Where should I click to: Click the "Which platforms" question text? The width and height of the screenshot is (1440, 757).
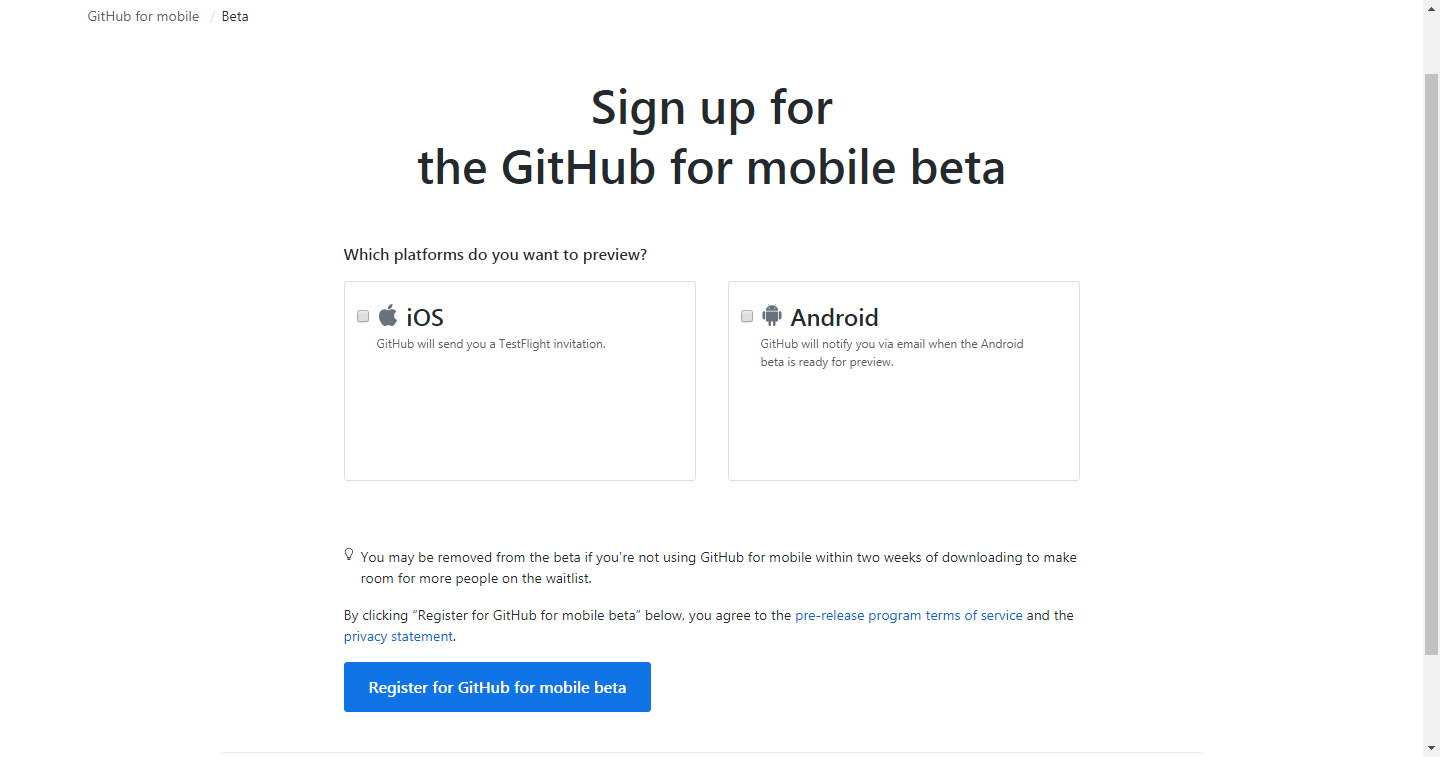[495, 255]
